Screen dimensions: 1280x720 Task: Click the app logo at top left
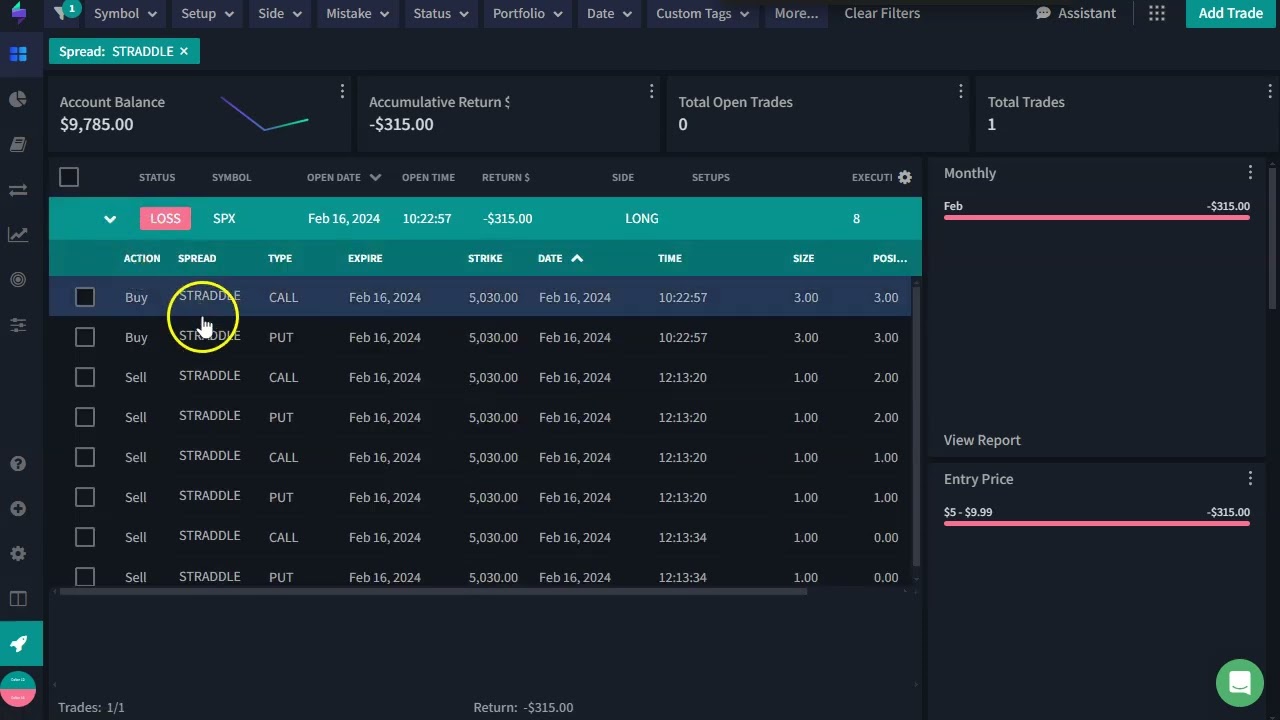[18, 14]
